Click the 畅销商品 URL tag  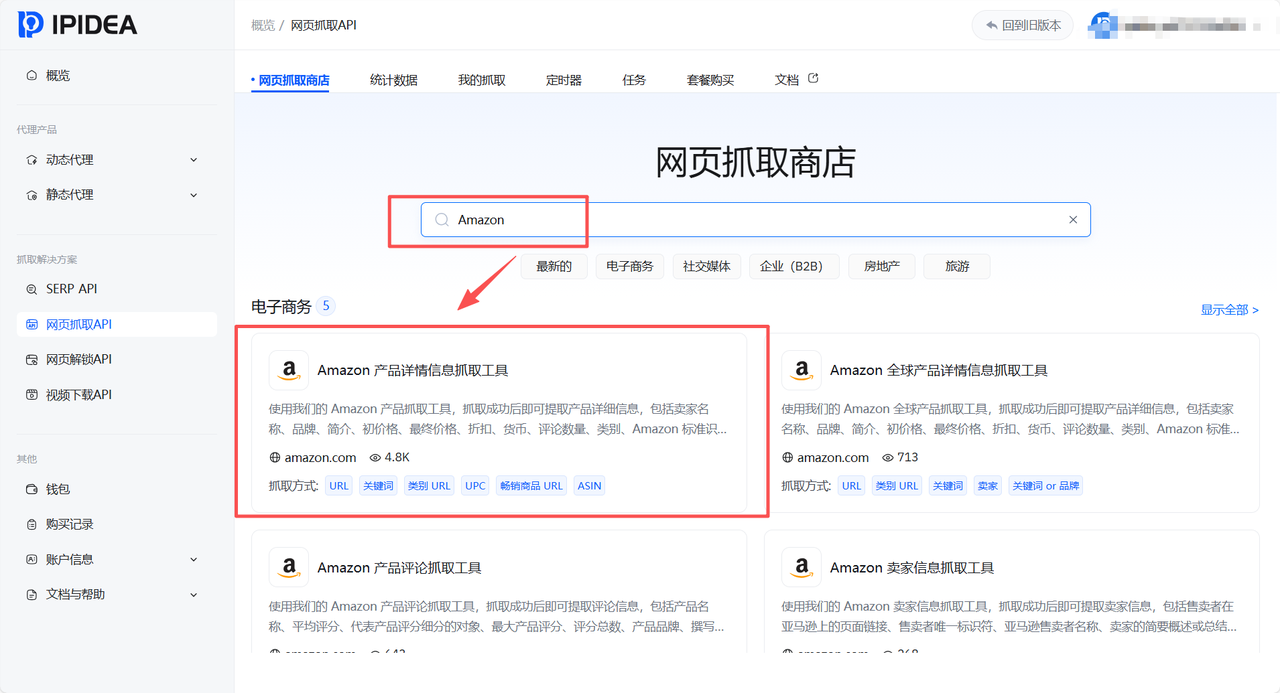[531, 486]
